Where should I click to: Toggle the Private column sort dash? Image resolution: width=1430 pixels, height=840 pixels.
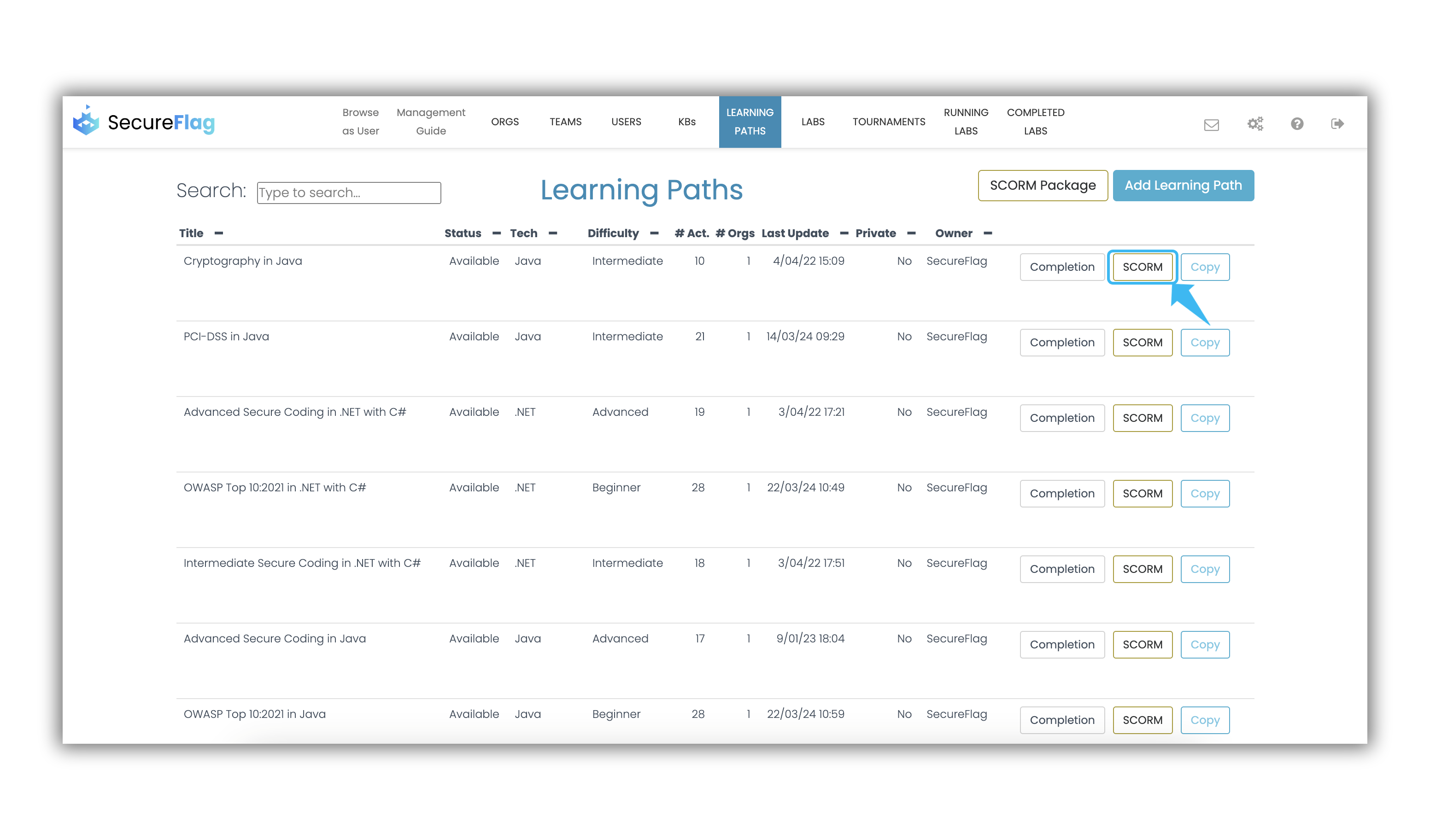[x=911, y=233]
